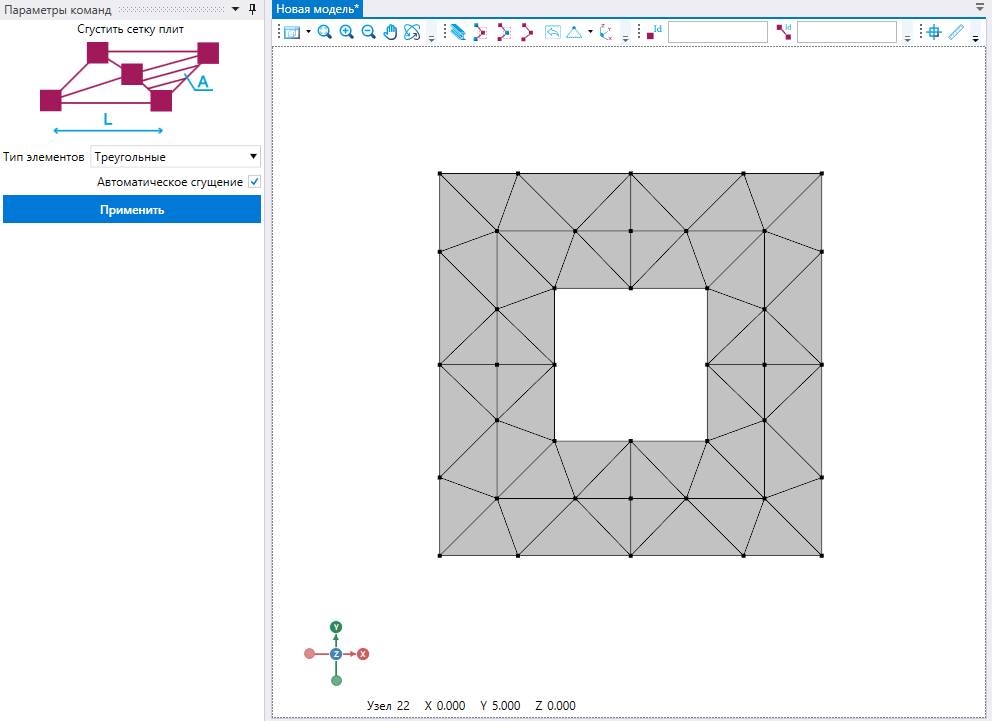Click the 'Применить' button
This screenshot has height=721, width=992.
[132, 209]
